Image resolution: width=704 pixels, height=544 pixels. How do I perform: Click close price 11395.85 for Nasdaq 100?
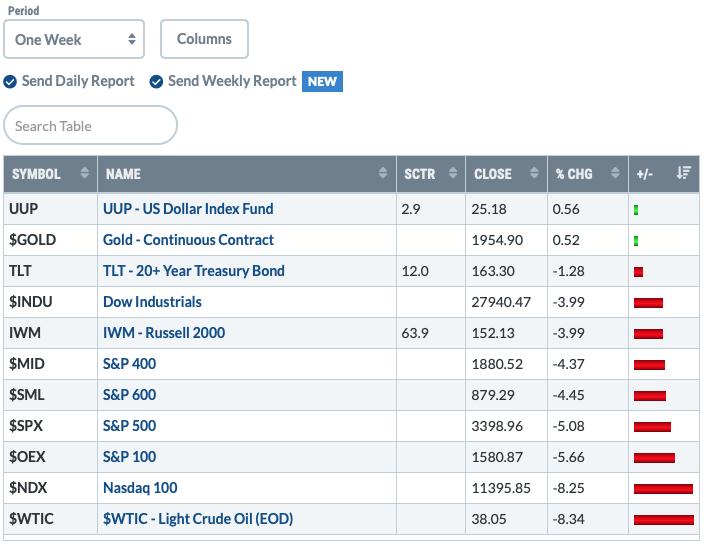pos(501,488)
